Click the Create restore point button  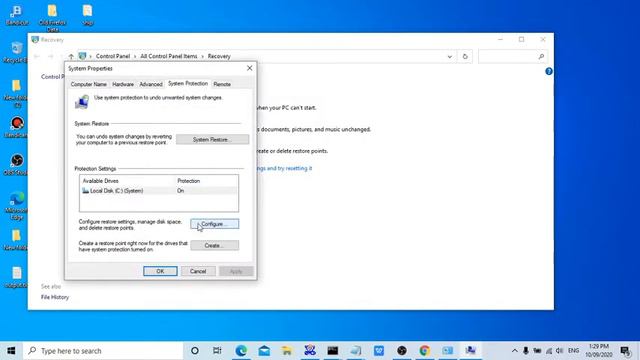point(214,245)
